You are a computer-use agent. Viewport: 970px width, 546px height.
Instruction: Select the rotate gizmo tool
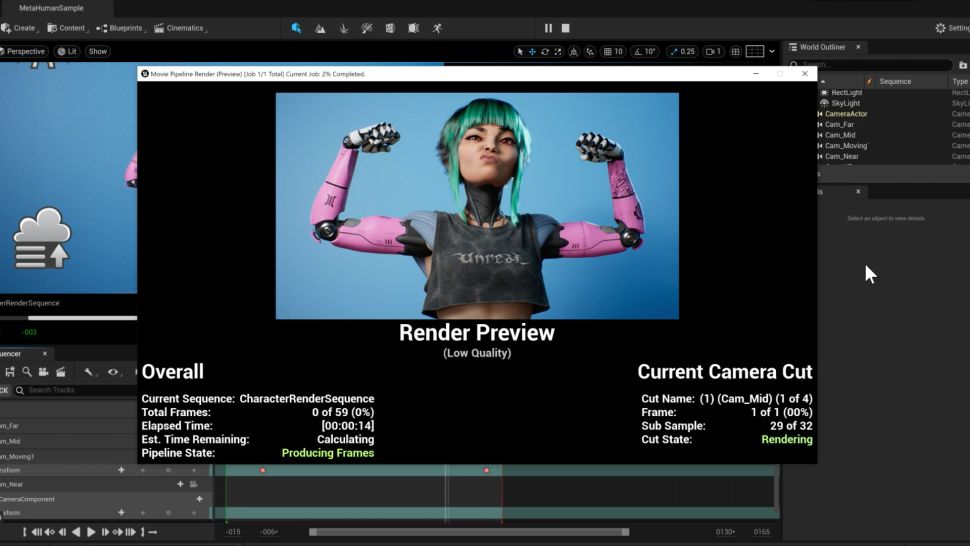click(x=545, y=51)
